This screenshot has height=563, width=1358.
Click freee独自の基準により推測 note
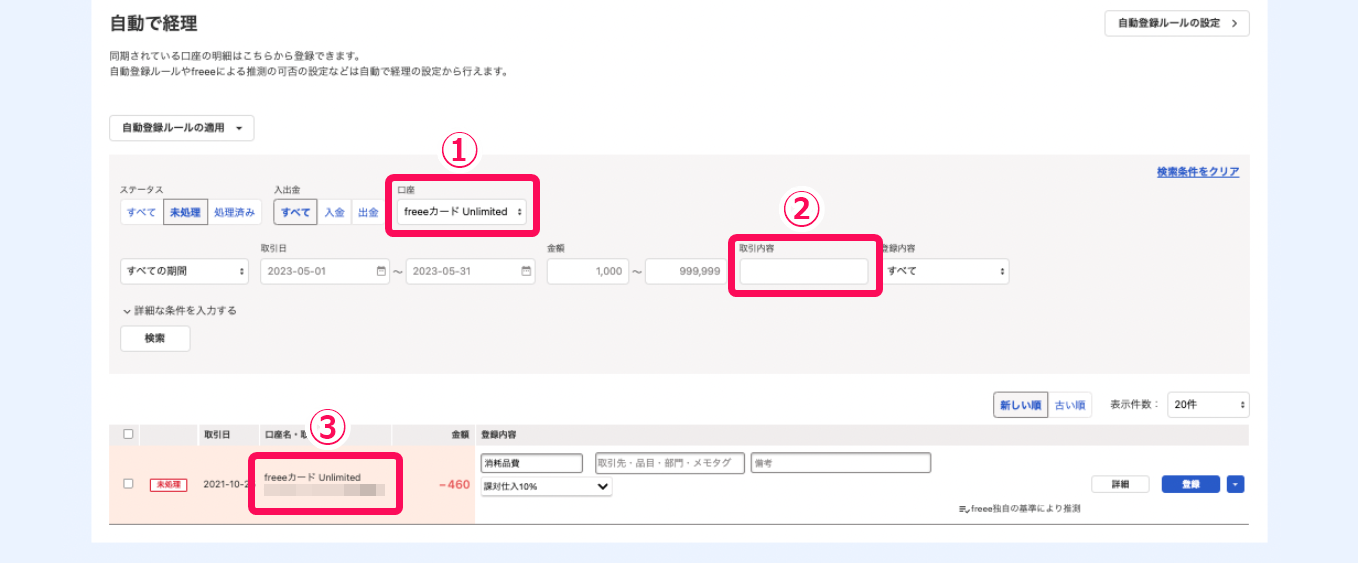pos(1019,508)
